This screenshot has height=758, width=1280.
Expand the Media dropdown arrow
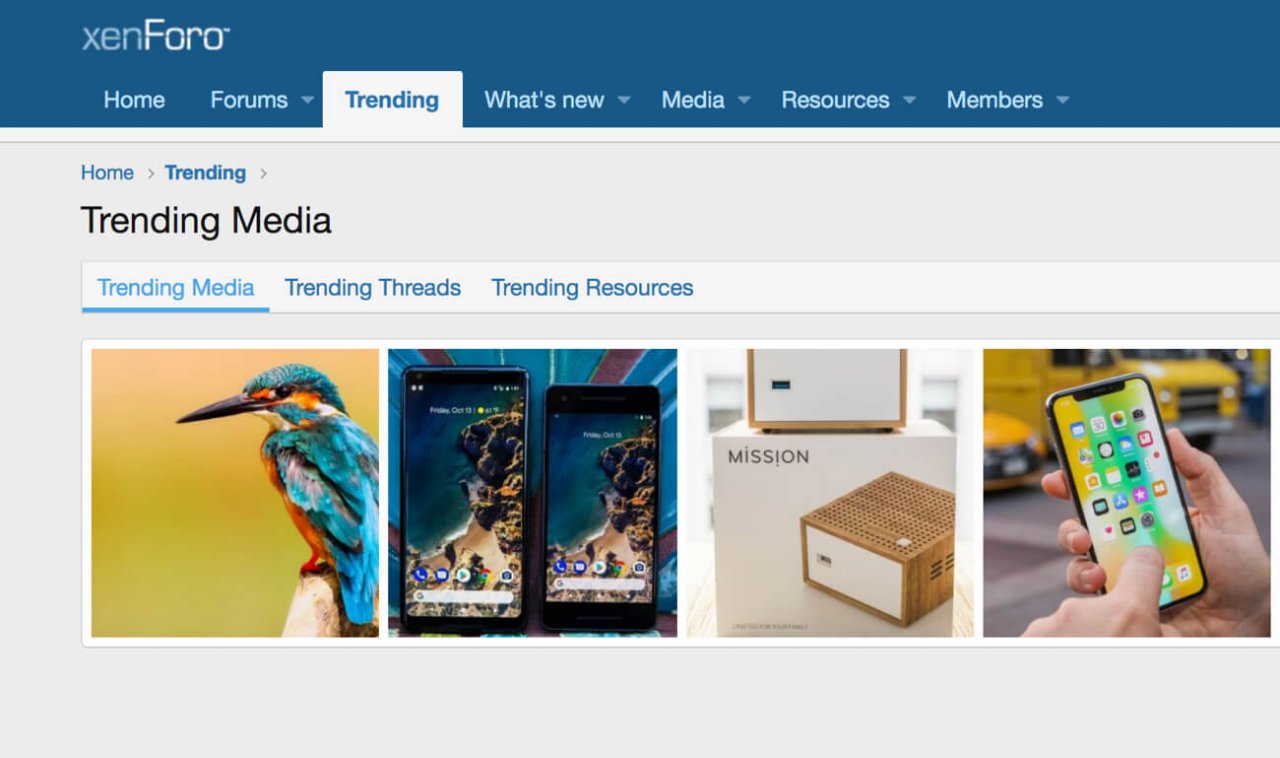(744, 100)
